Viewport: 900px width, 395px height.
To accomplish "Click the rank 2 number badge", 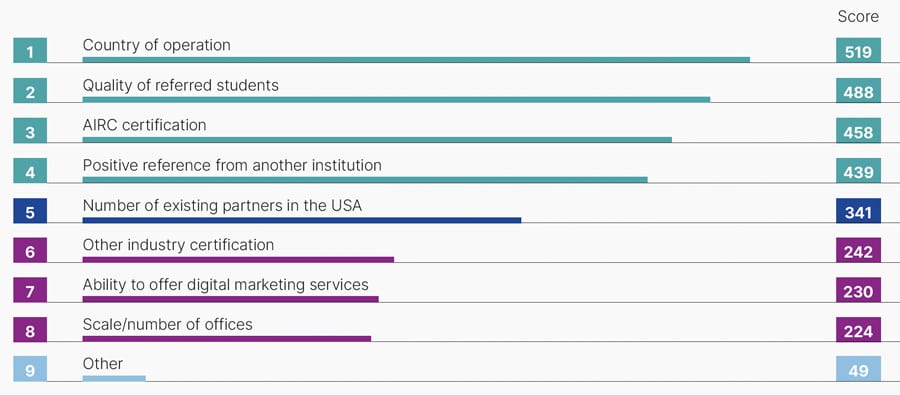I will pyautogui.click(x=30, y=90).
